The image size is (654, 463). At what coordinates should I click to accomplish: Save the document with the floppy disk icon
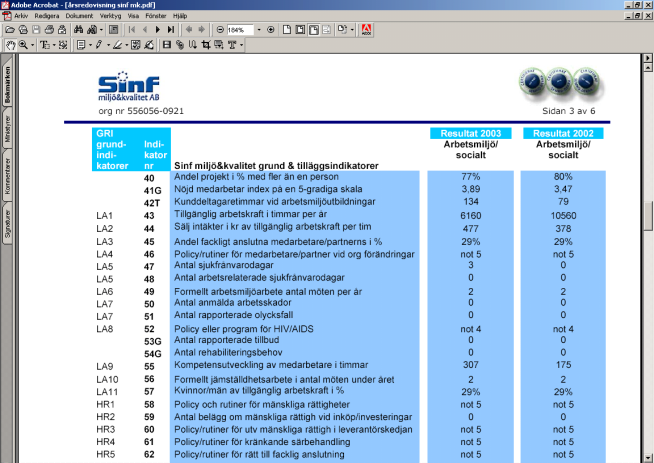click(36, 30)
